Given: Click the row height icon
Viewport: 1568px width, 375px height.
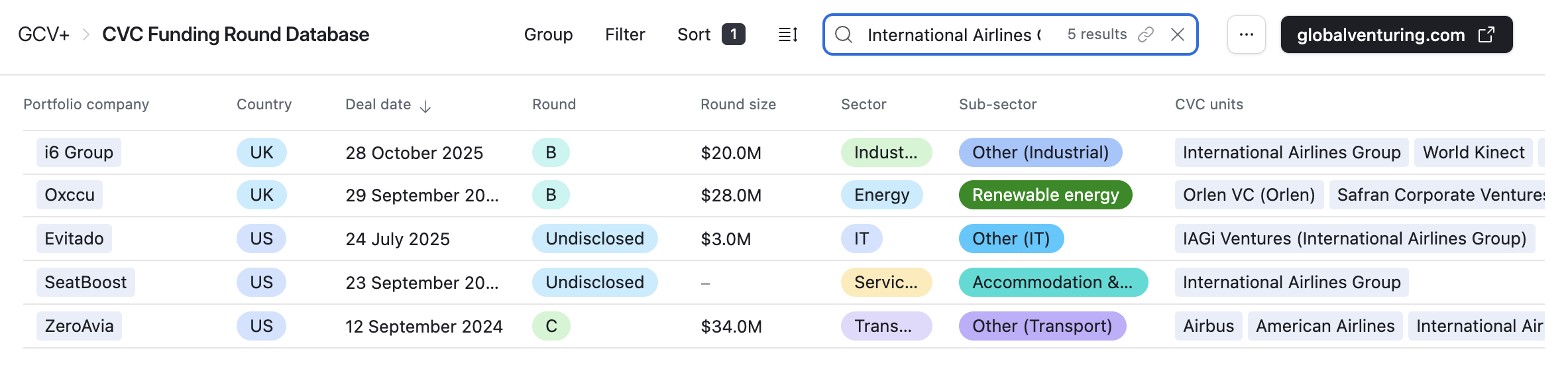Looking at the screenshot, I should pyautogui.click(x=787, y=34).
